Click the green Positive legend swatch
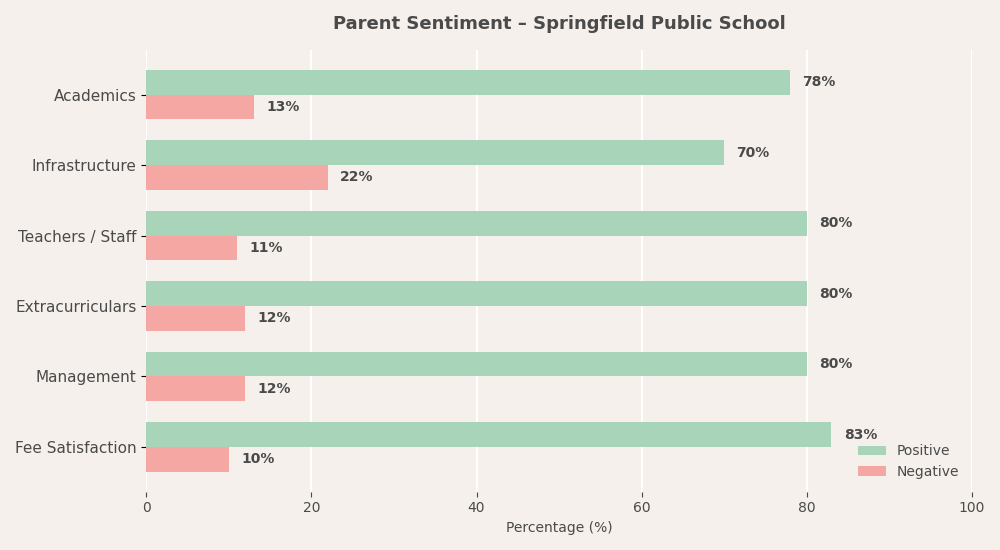Screen dimensions: 1000x550 [872, 450]
